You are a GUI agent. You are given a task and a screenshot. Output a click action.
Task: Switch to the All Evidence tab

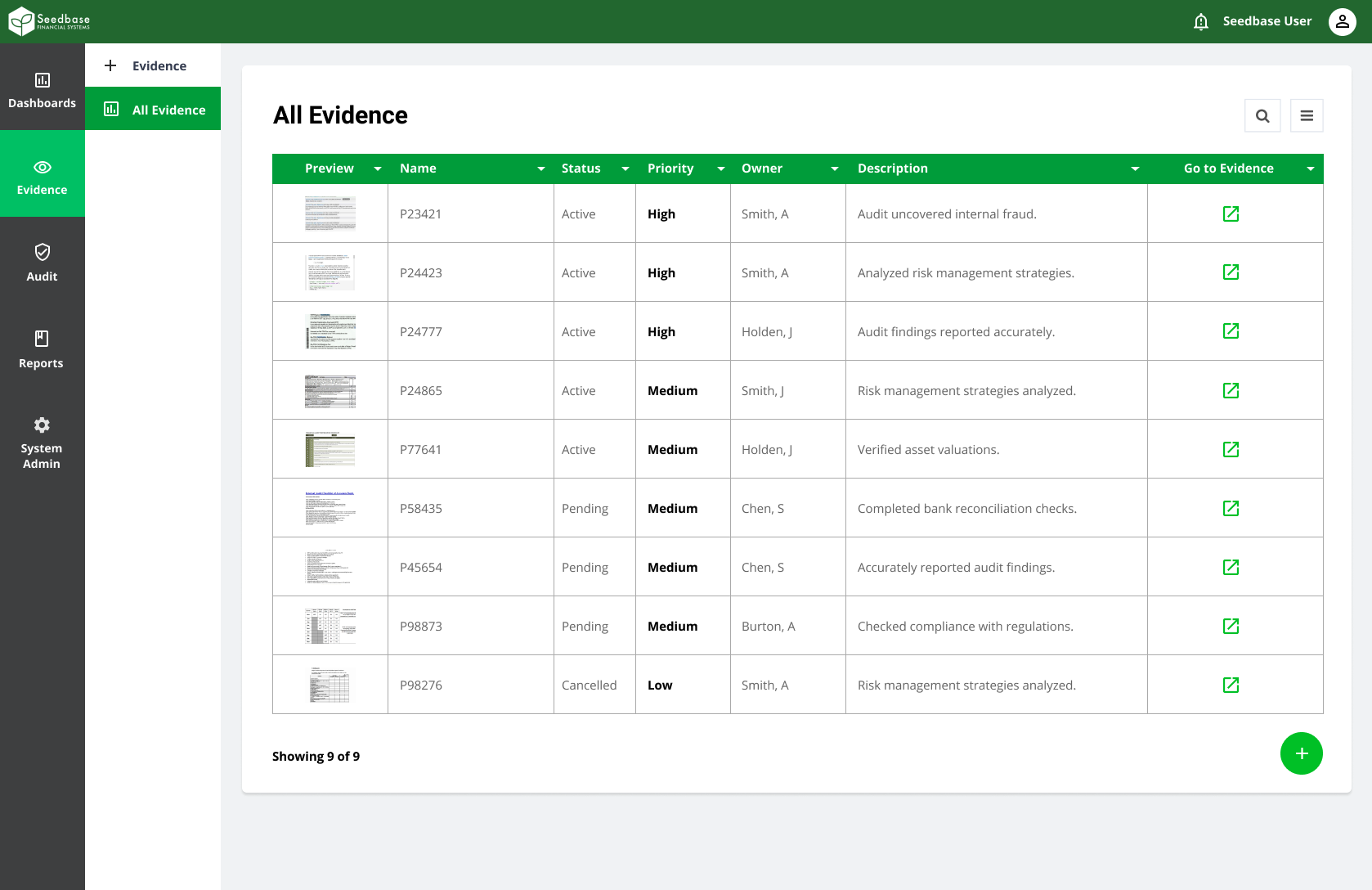pyautogui.click(x=153, y=109)
